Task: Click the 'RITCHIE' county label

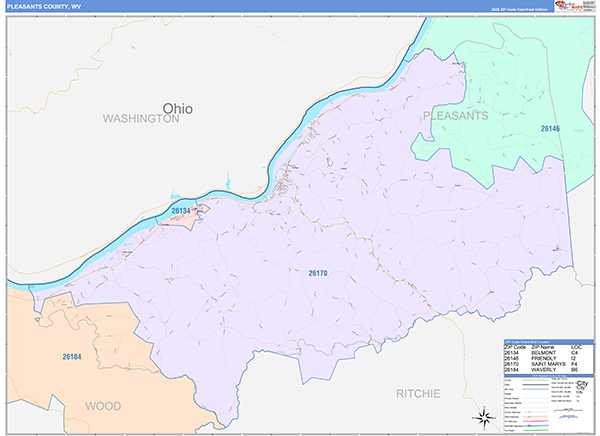Action: [418, 394]
